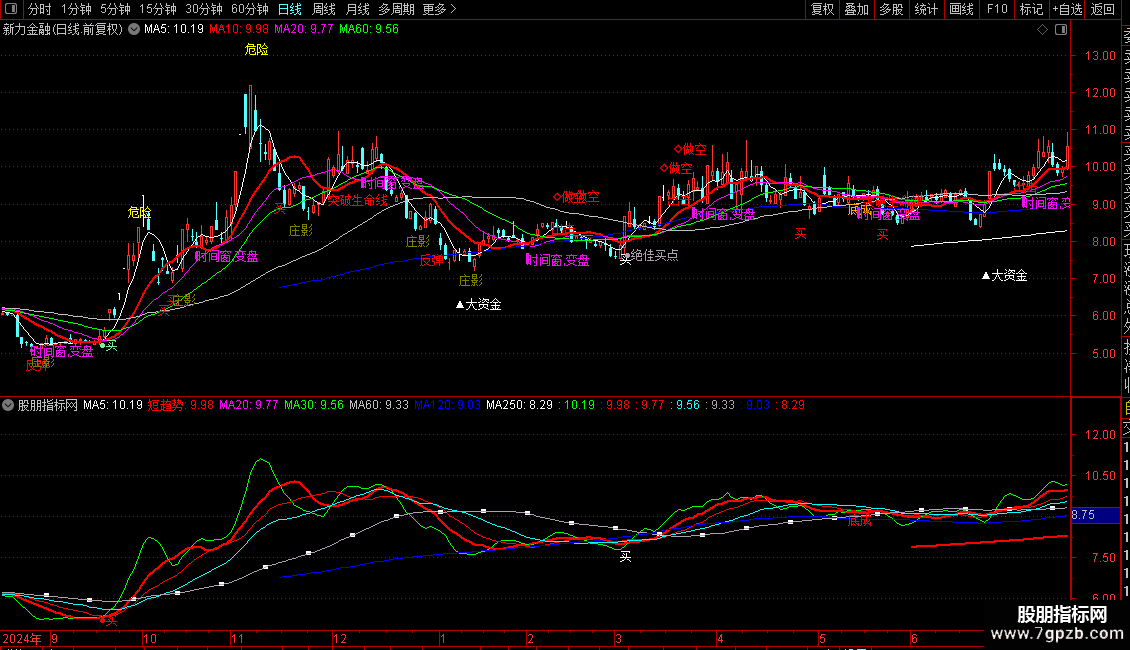This screenshot has width=1130, height=650.
Task: Select the magenta MA20: 9.77 in main header
Action: click(303, 30)
